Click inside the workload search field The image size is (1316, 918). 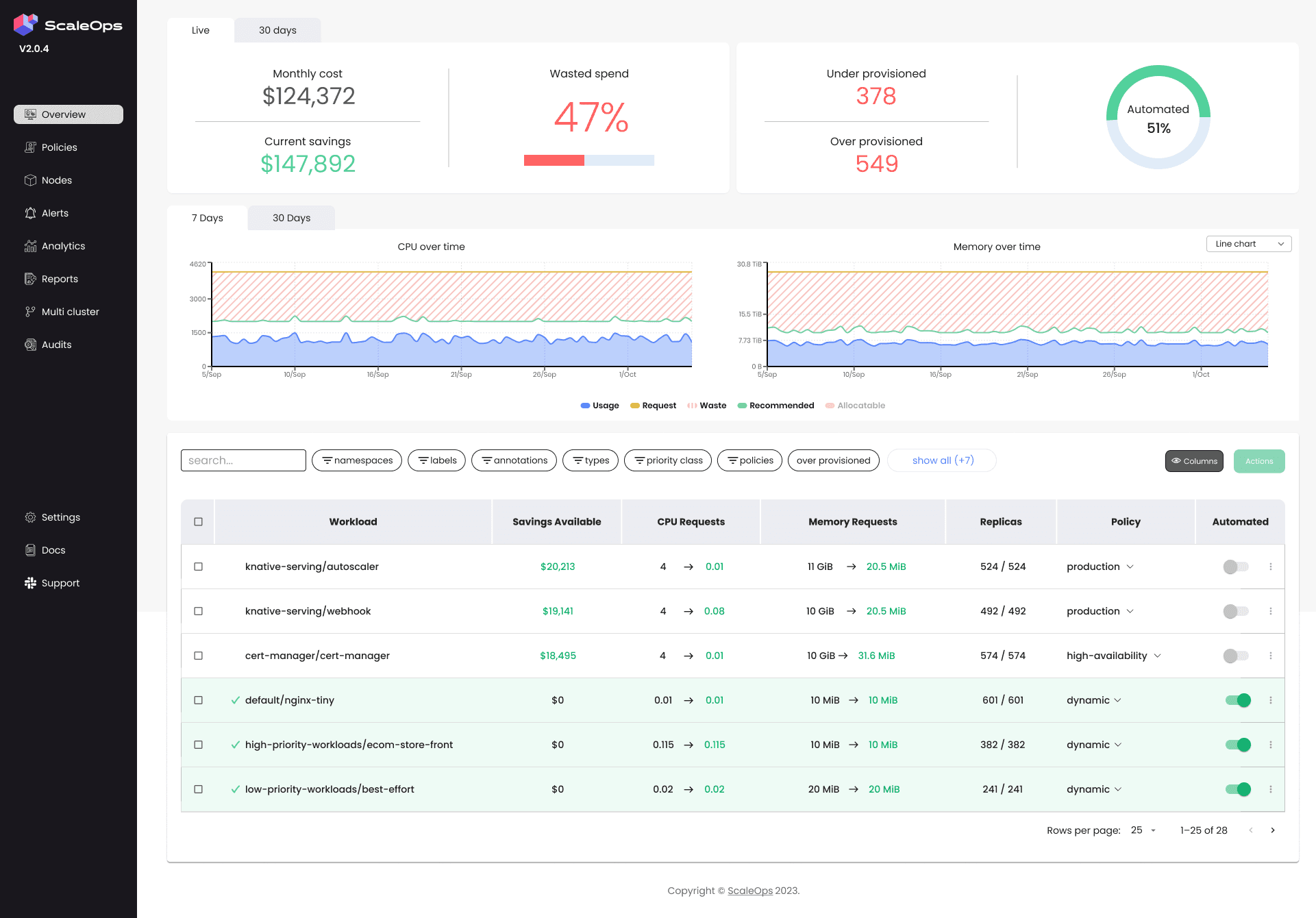(243, 460)
